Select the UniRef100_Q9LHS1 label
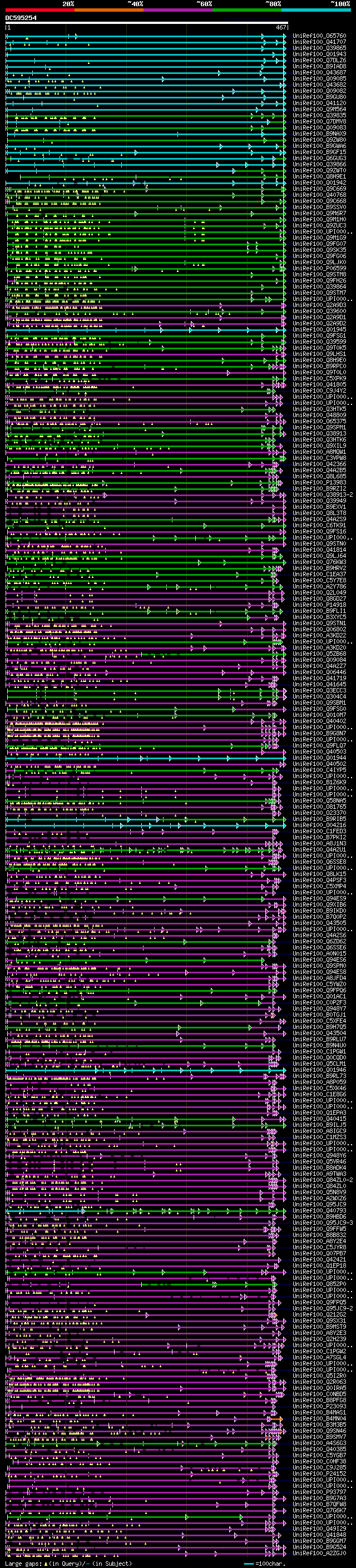This screenshot has width=356, height=1568. (x=319, y=354)
